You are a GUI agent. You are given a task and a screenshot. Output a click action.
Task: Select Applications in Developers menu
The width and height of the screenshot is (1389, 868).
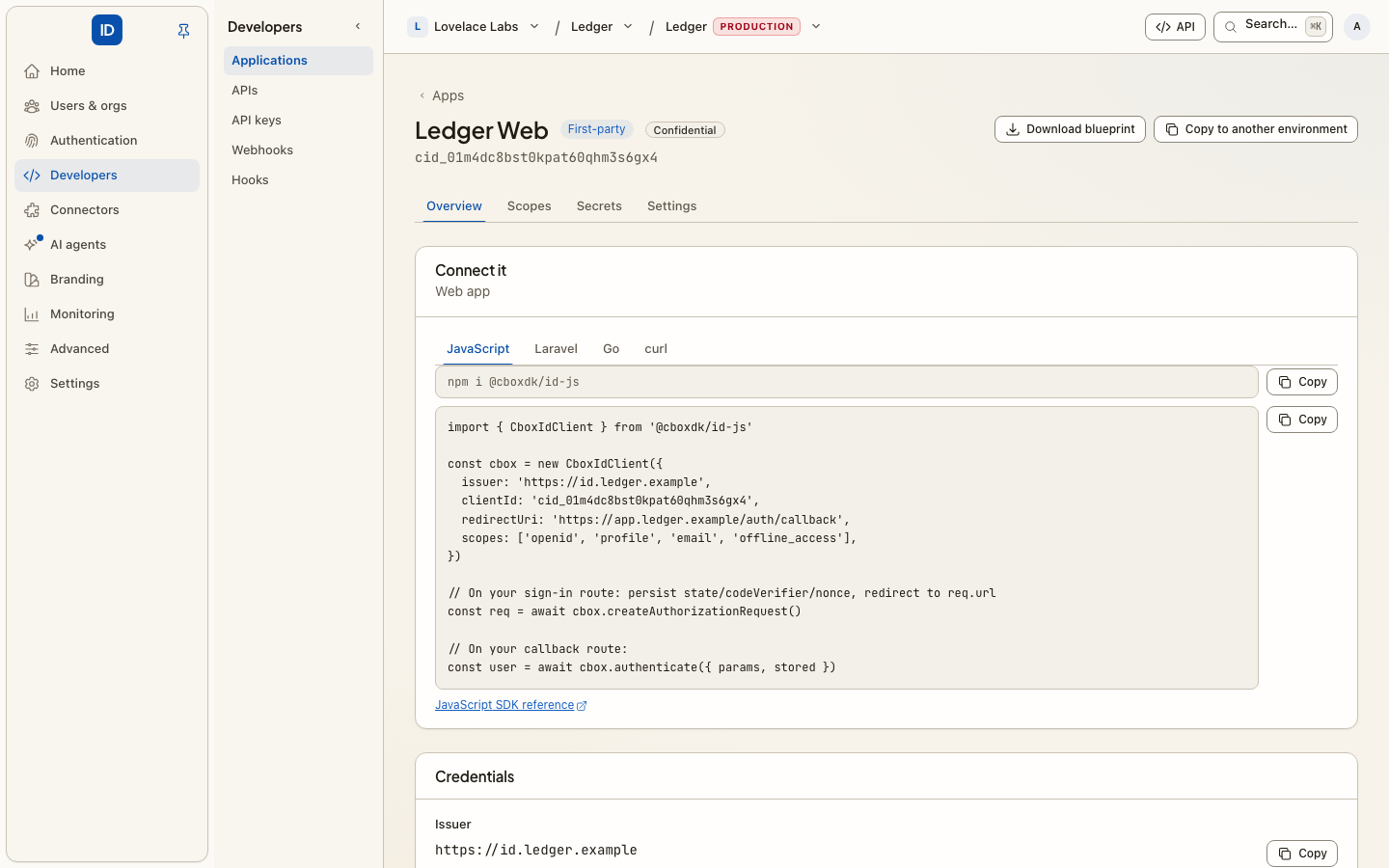click(x=298, y=61)
